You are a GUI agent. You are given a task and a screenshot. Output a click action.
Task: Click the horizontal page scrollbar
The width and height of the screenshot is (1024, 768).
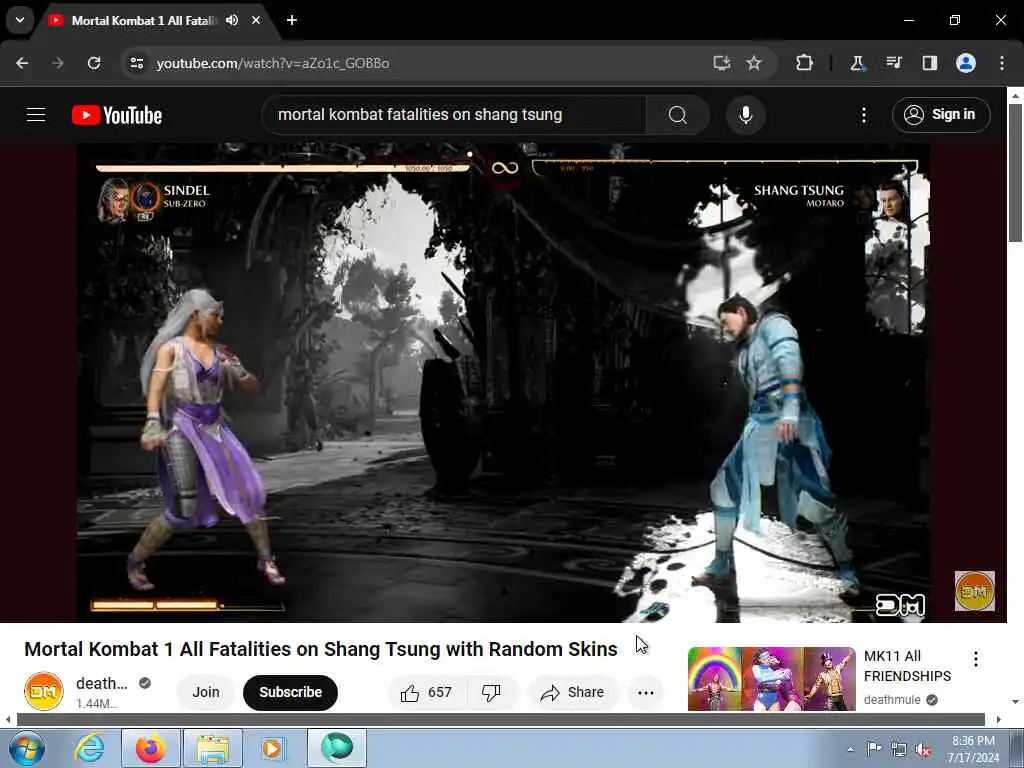point(500,720)
